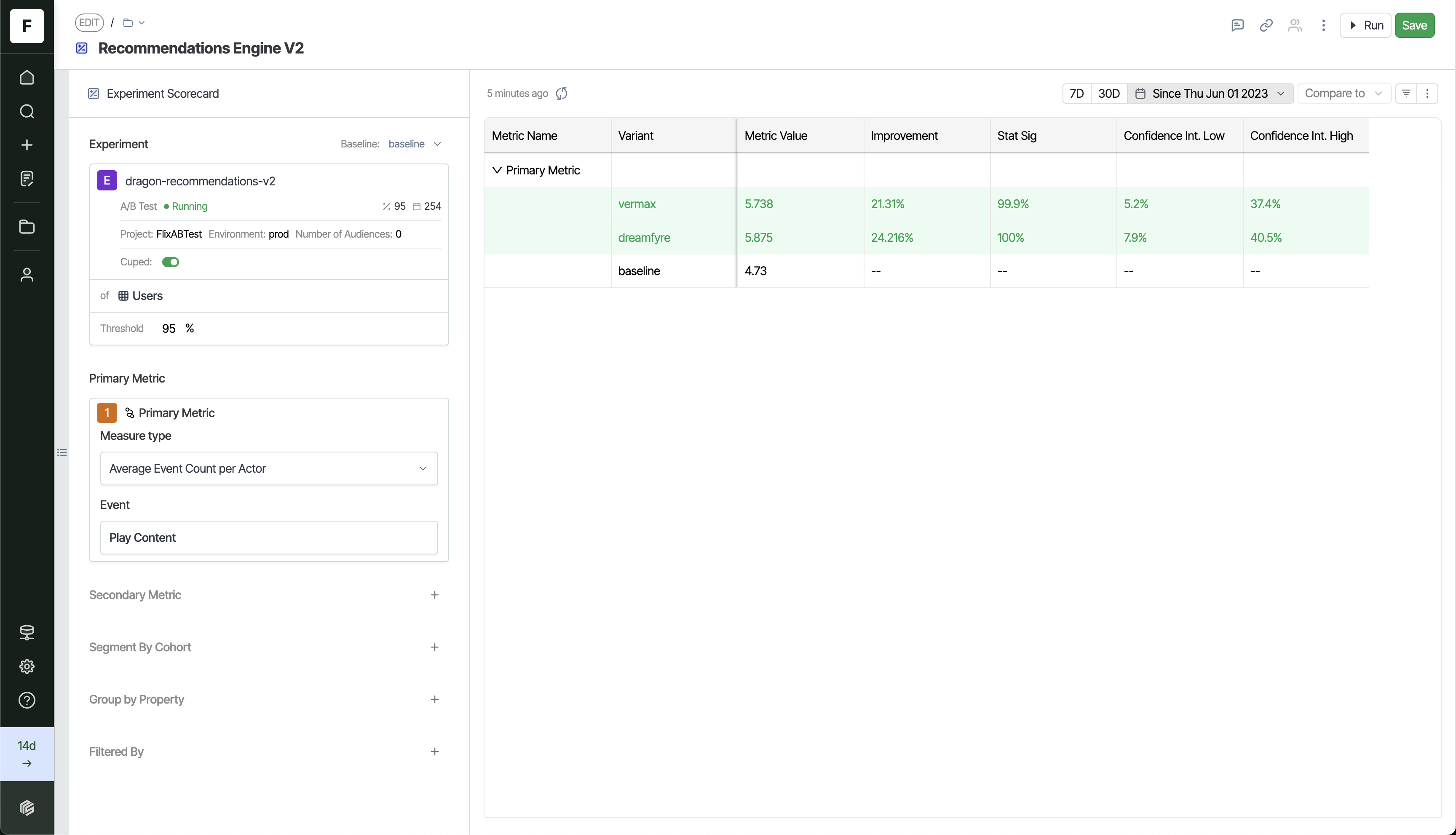
Task: Open the Notebooks icon in the sidebar
Action: pyautogui.click(x=27, y=178)
